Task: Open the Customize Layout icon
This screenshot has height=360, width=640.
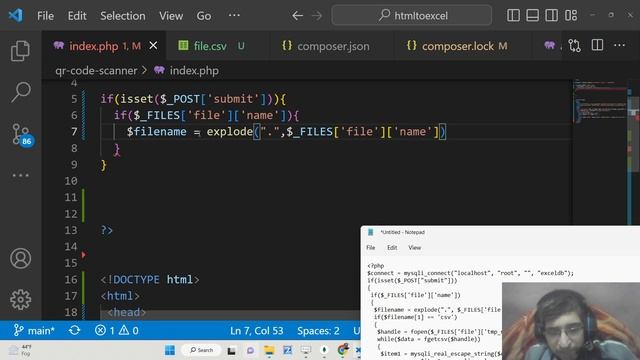Action: tap(571, 16)
